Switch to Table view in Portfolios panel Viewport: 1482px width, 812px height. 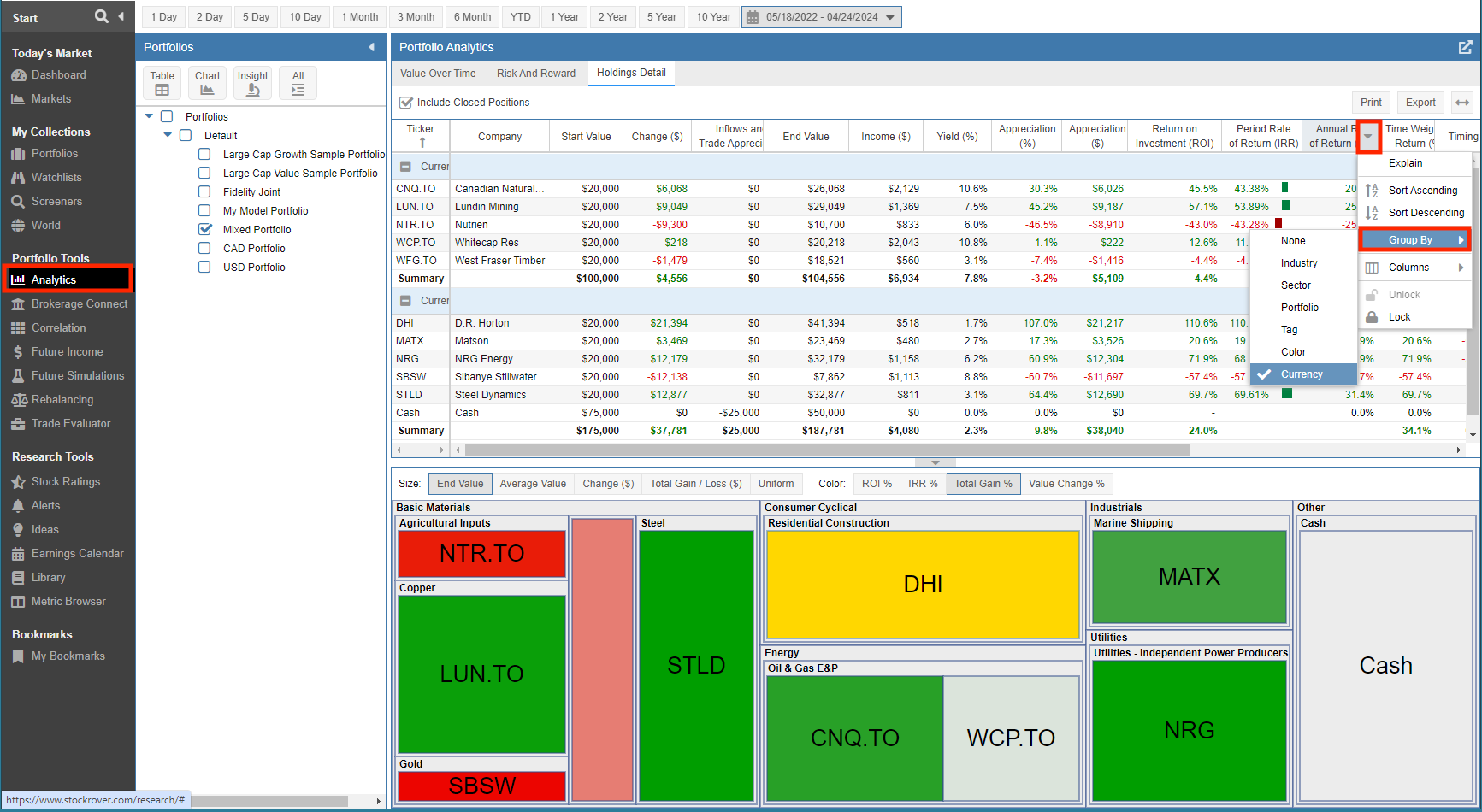[162, 83]
